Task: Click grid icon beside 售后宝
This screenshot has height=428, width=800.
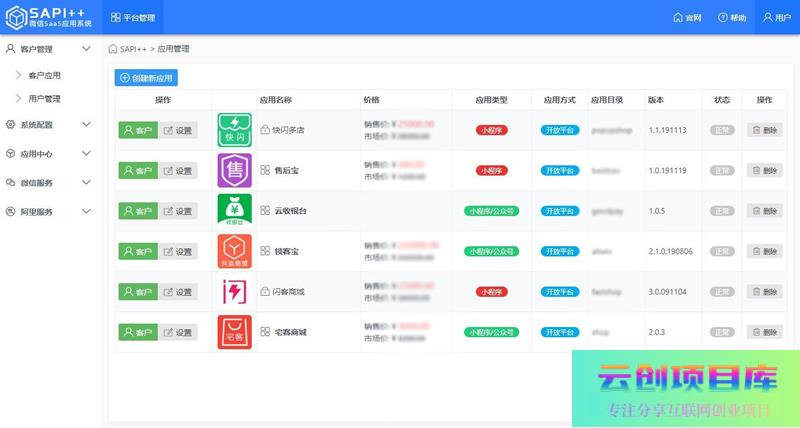Action: pos(265,170)
